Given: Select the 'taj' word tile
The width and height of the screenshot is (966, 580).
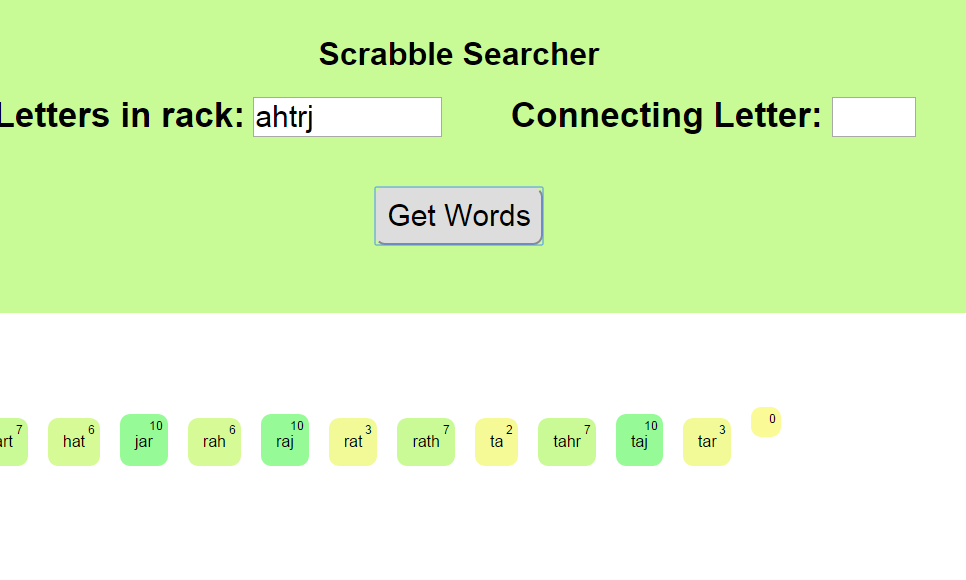Looking at the screenshot, I should 639,441.
